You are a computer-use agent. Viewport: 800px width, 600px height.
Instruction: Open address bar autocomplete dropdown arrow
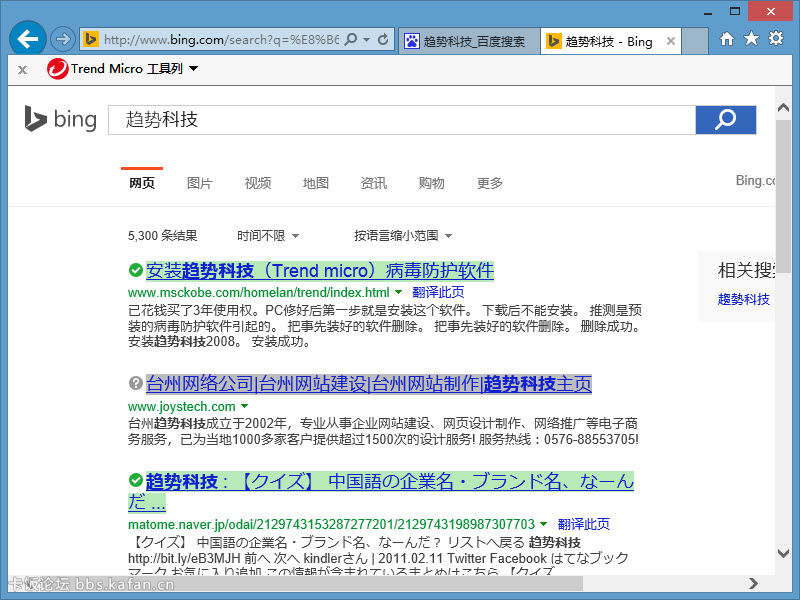tap(366, 39)
